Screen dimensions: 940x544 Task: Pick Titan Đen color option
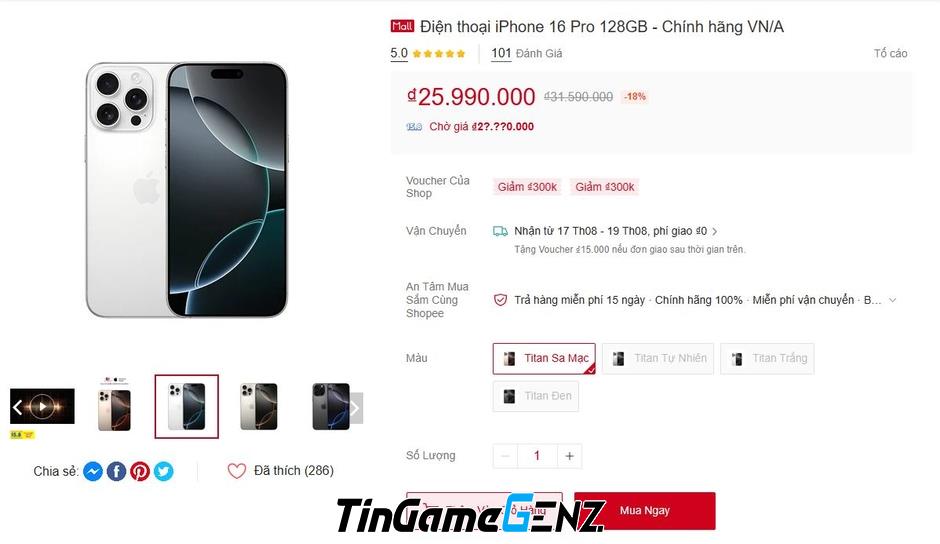tap(536, 396)
